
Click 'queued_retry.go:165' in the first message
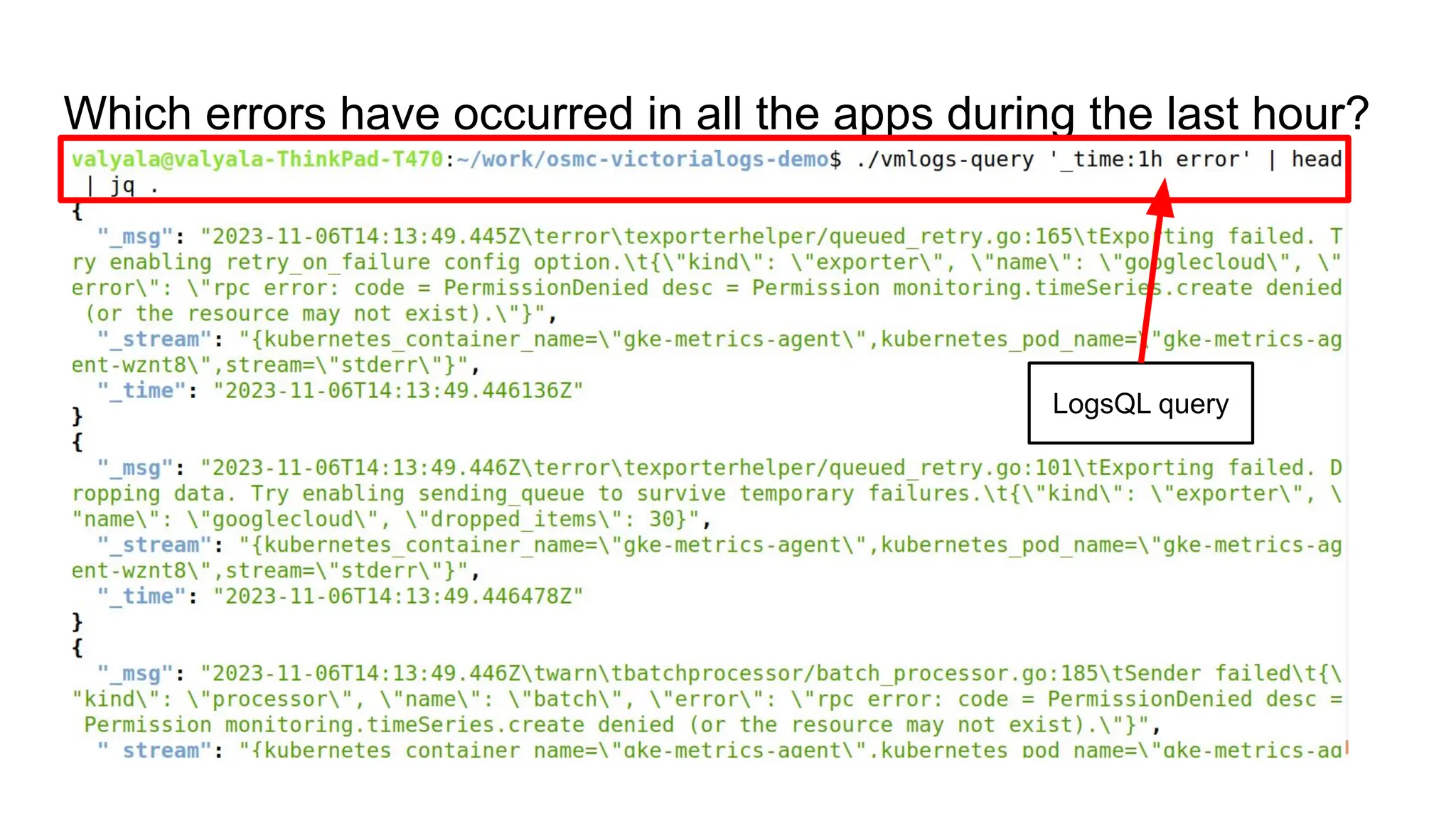pyautogui.click(x=951, y=237)
